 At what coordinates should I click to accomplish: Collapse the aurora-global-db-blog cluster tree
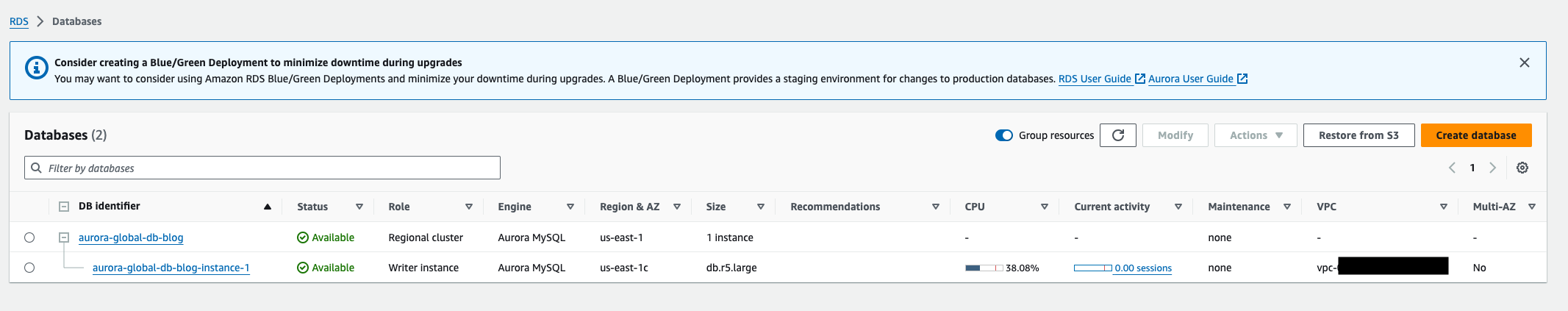click(64, 237)
